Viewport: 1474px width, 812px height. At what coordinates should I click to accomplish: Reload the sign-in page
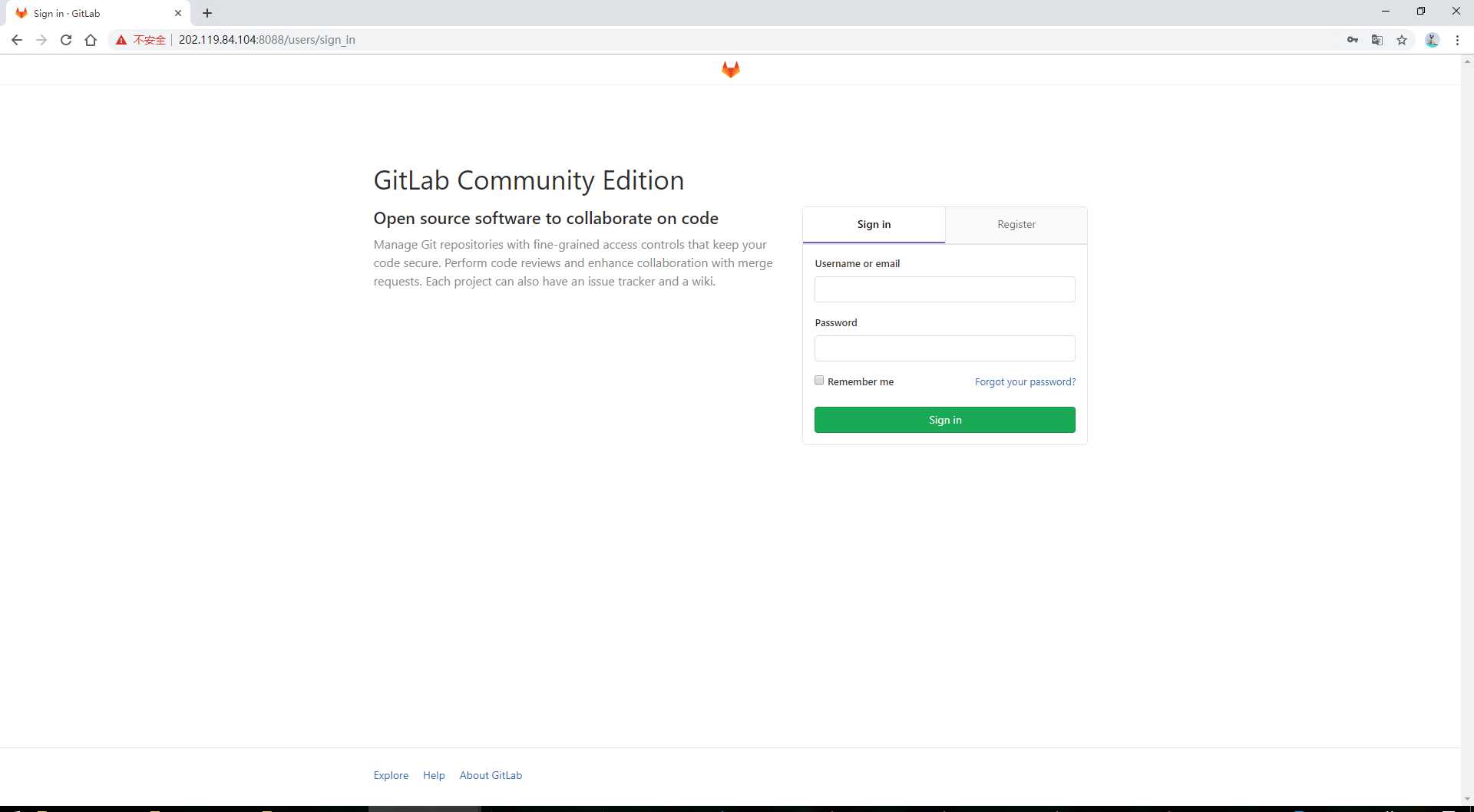66,40
